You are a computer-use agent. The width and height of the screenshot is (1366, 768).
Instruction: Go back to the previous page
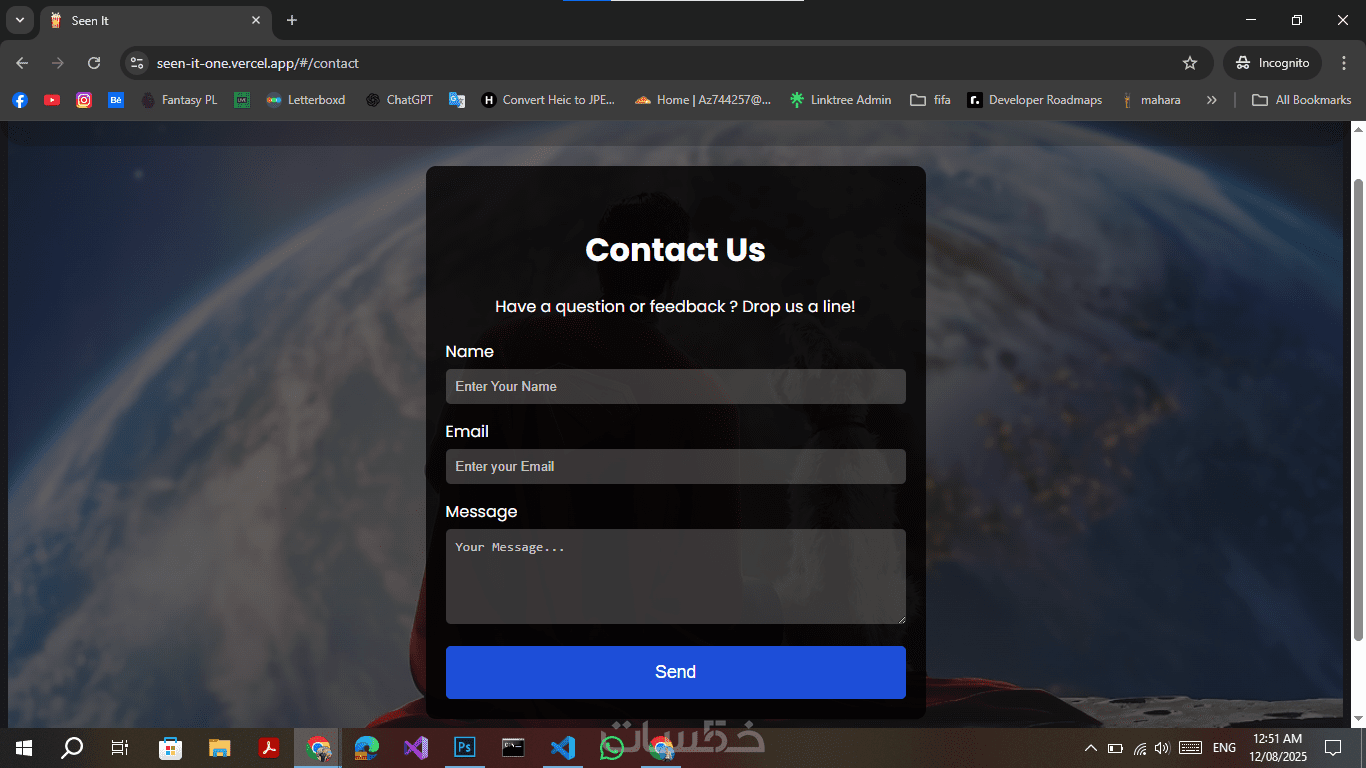coord(22,63)
